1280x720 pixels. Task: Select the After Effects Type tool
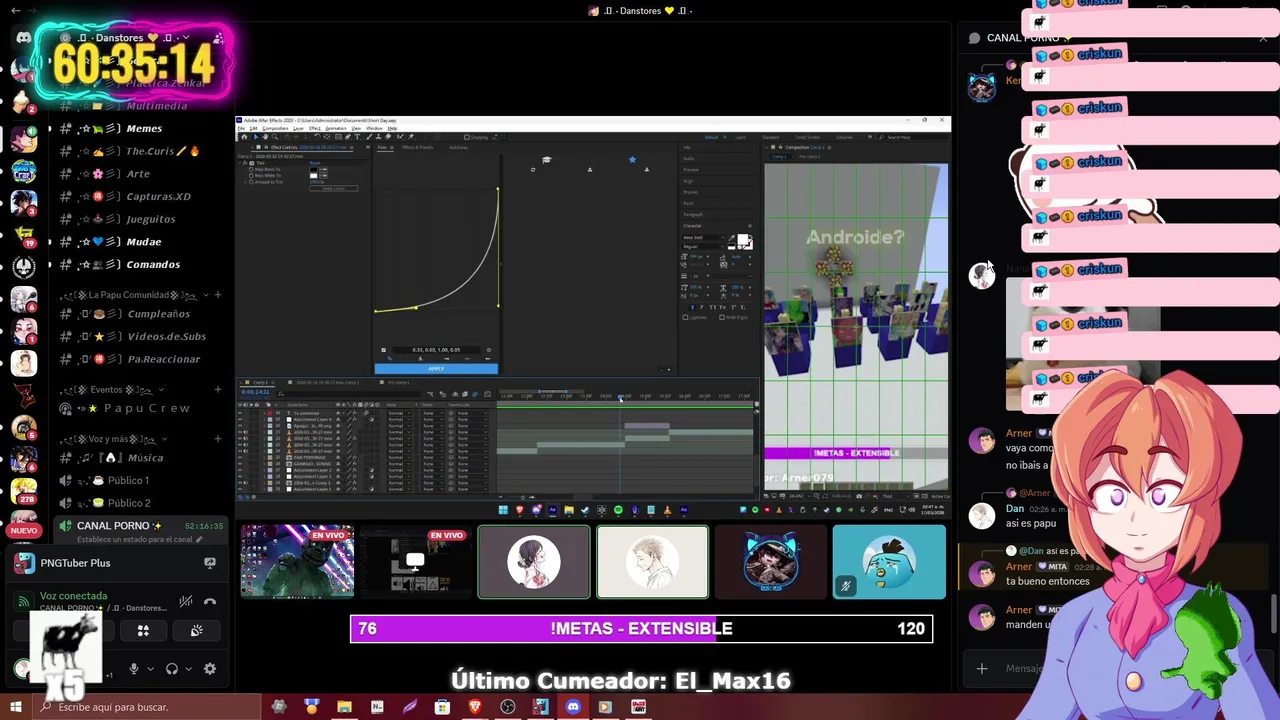click(x=357, y=137)
